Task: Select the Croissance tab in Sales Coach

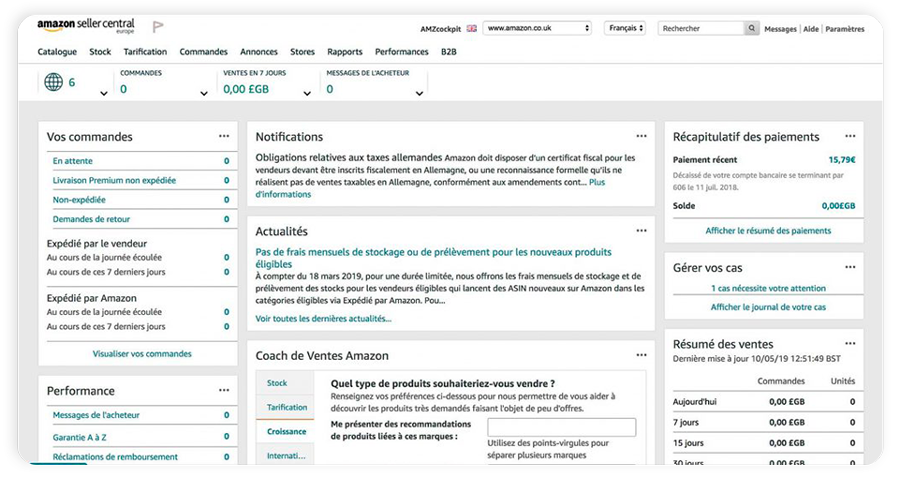Action: [285, 432]
